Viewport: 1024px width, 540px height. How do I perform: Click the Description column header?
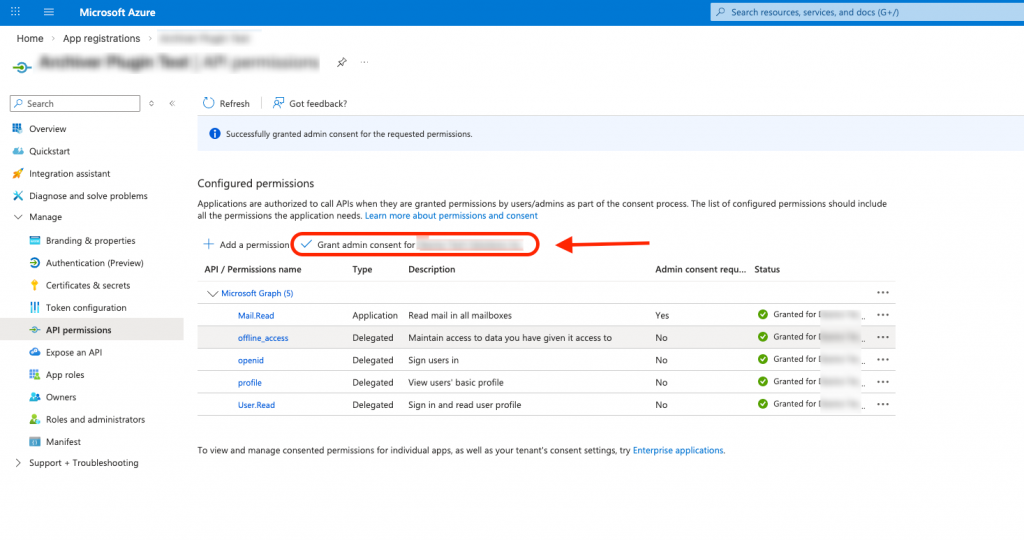click(x=432, y=269)
